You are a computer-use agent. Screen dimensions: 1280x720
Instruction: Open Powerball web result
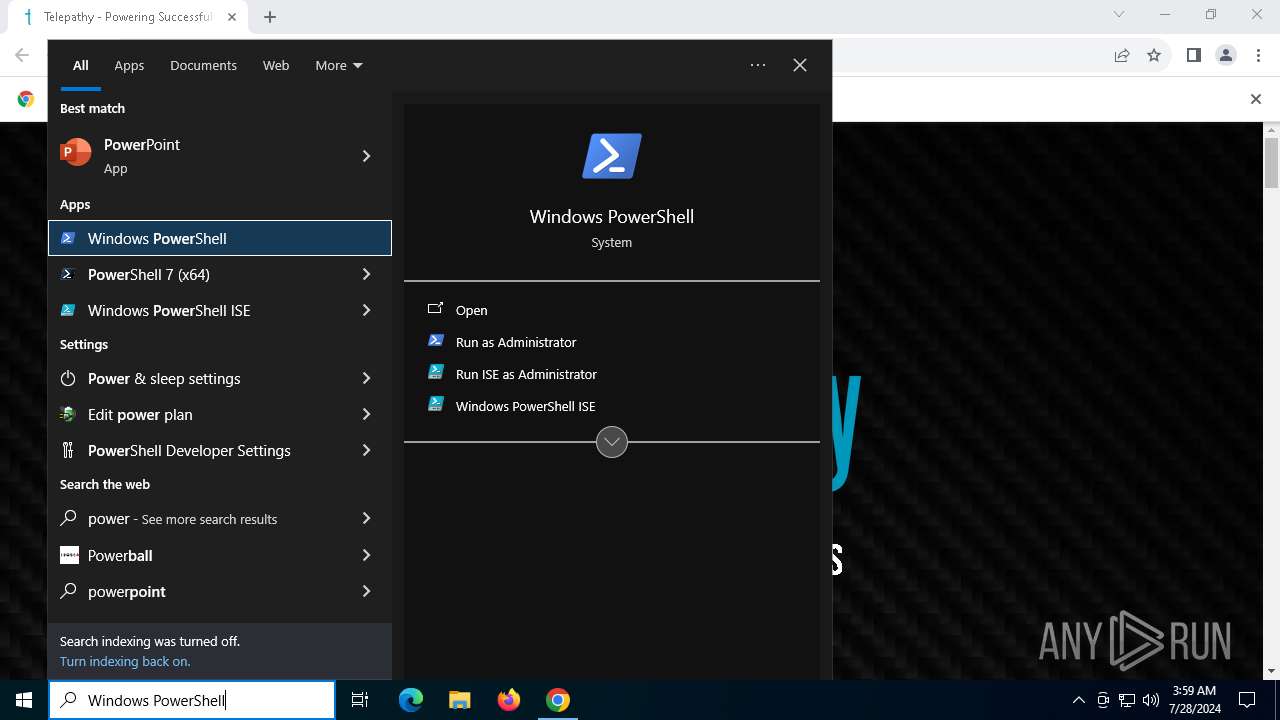click(196, 555)
